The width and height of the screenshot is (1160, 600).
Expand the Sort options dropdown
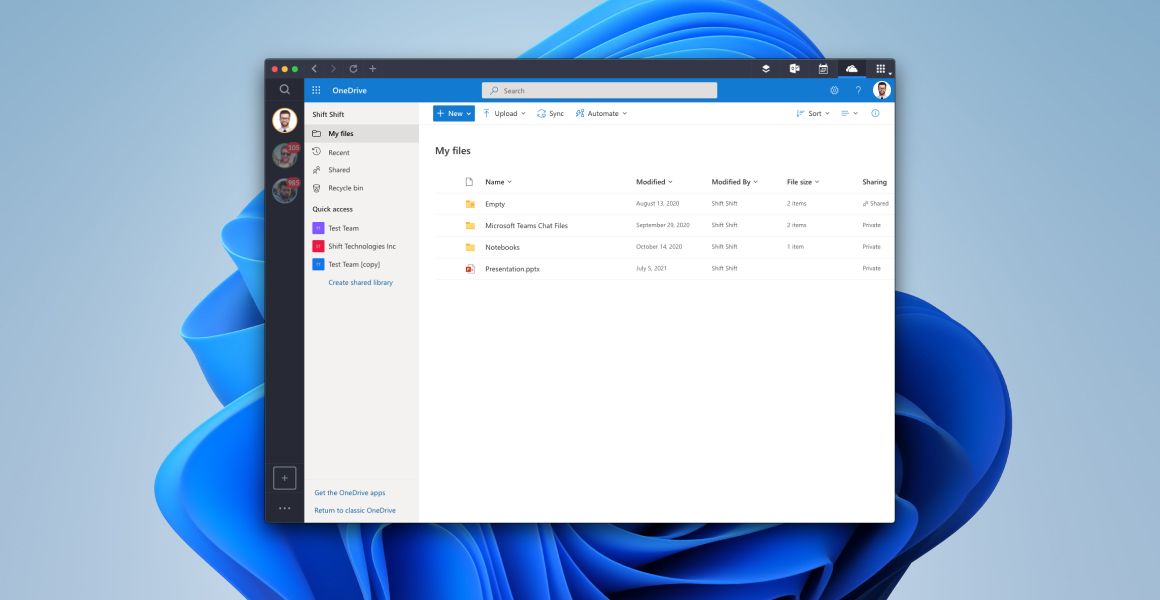click(x=812, y=113)
